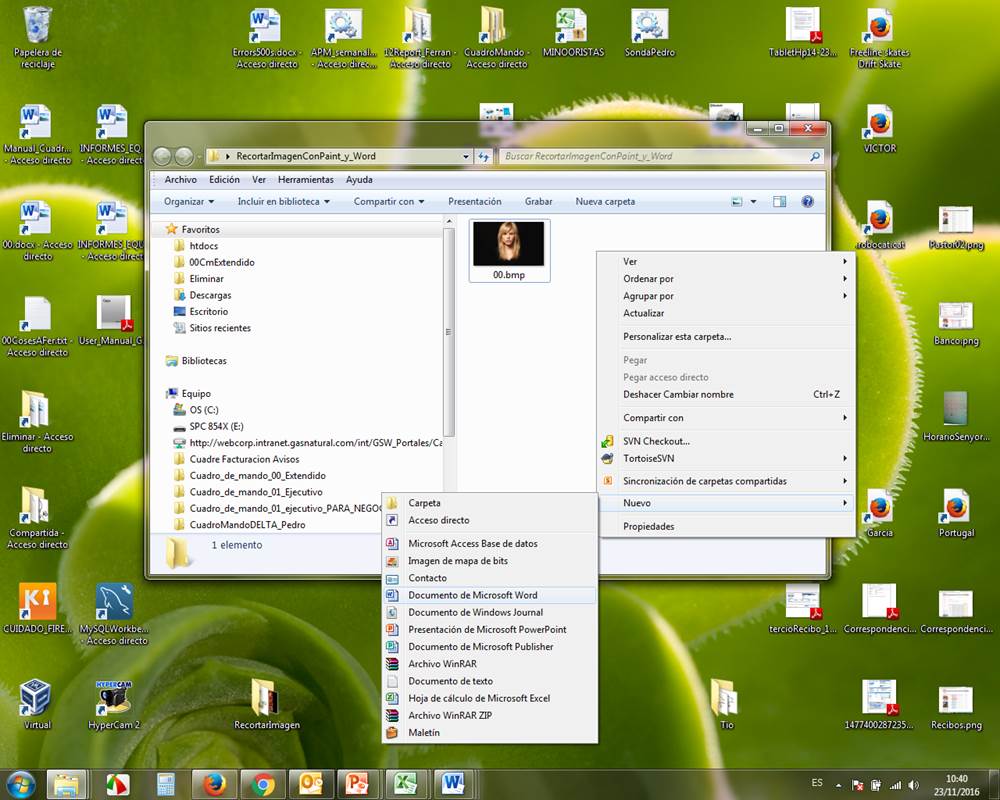1000x800 pixels.
Task: Open the Herramientas menu
Action: tap(305, 180)
